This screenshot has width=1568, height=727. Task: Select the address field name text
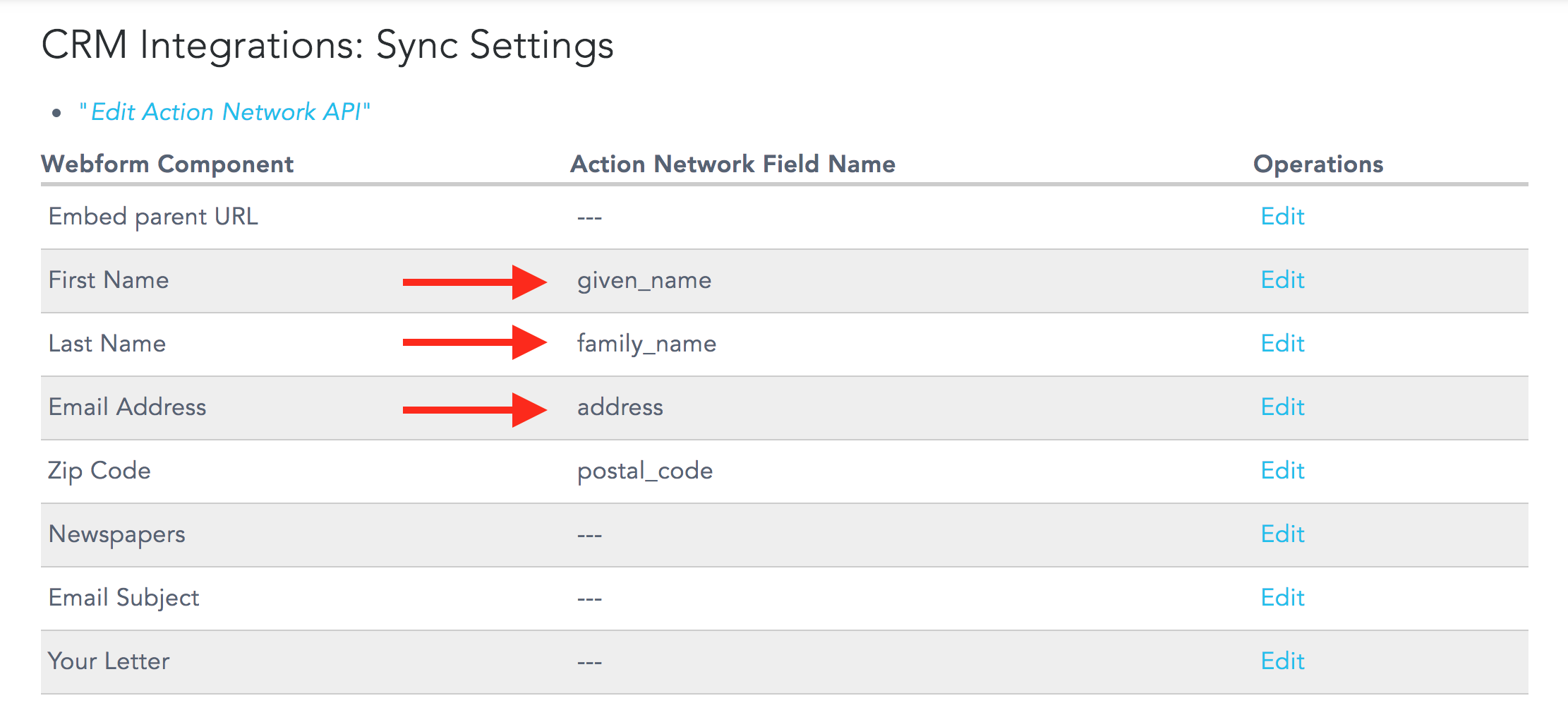620,407
